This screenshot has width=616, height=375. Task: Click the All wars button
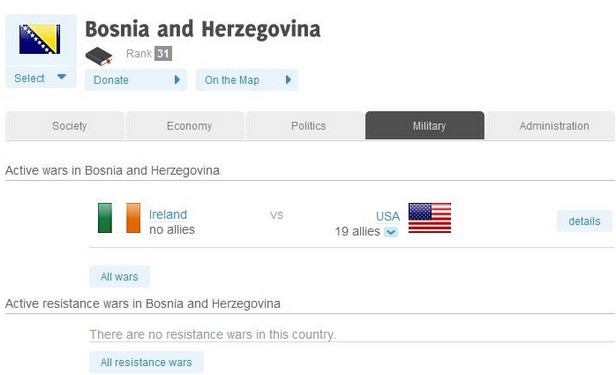(x=119, y=276)
